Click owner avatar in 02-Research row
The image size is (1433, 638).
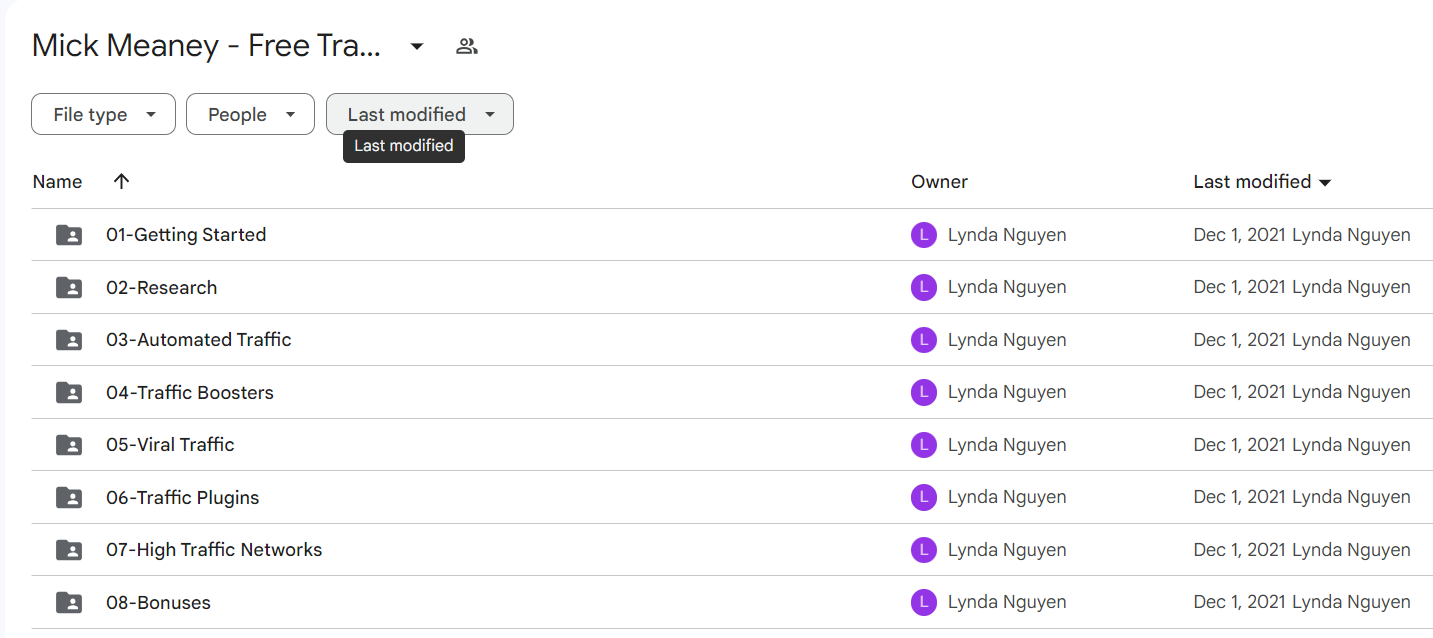(x=923, y=288)
